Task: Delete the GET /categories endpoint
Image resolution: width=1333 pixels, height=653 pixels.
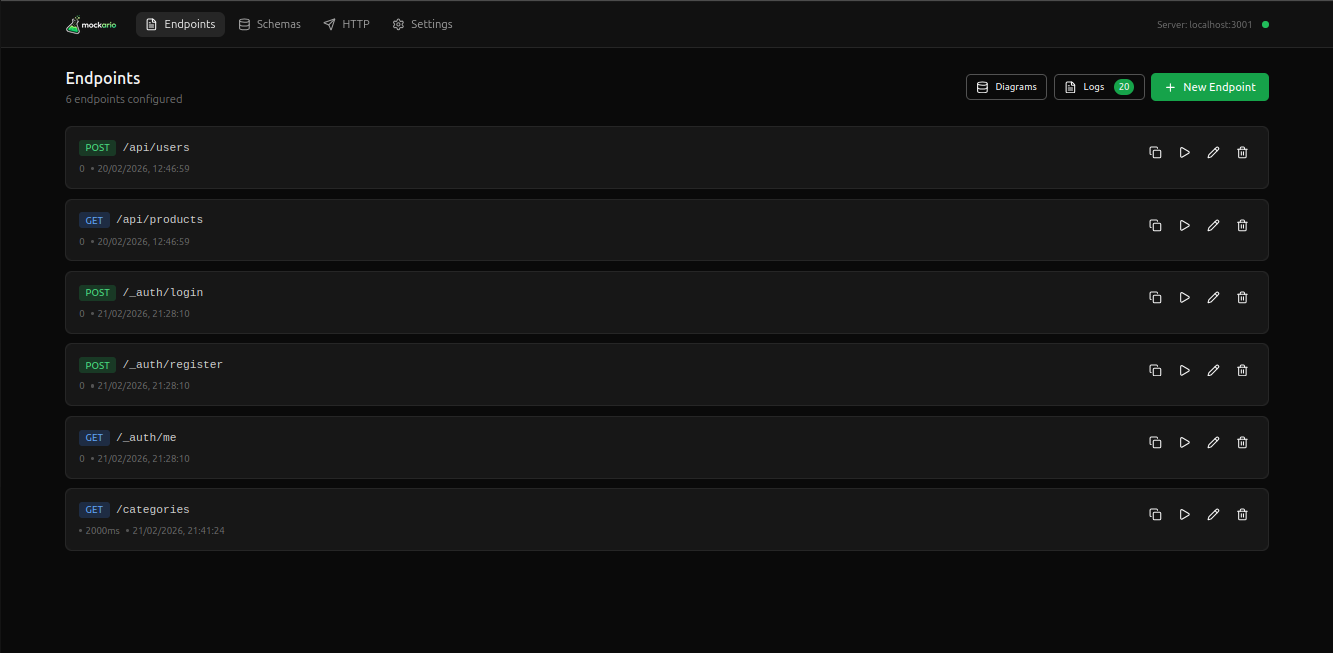Action: [x=1242, y=515]
